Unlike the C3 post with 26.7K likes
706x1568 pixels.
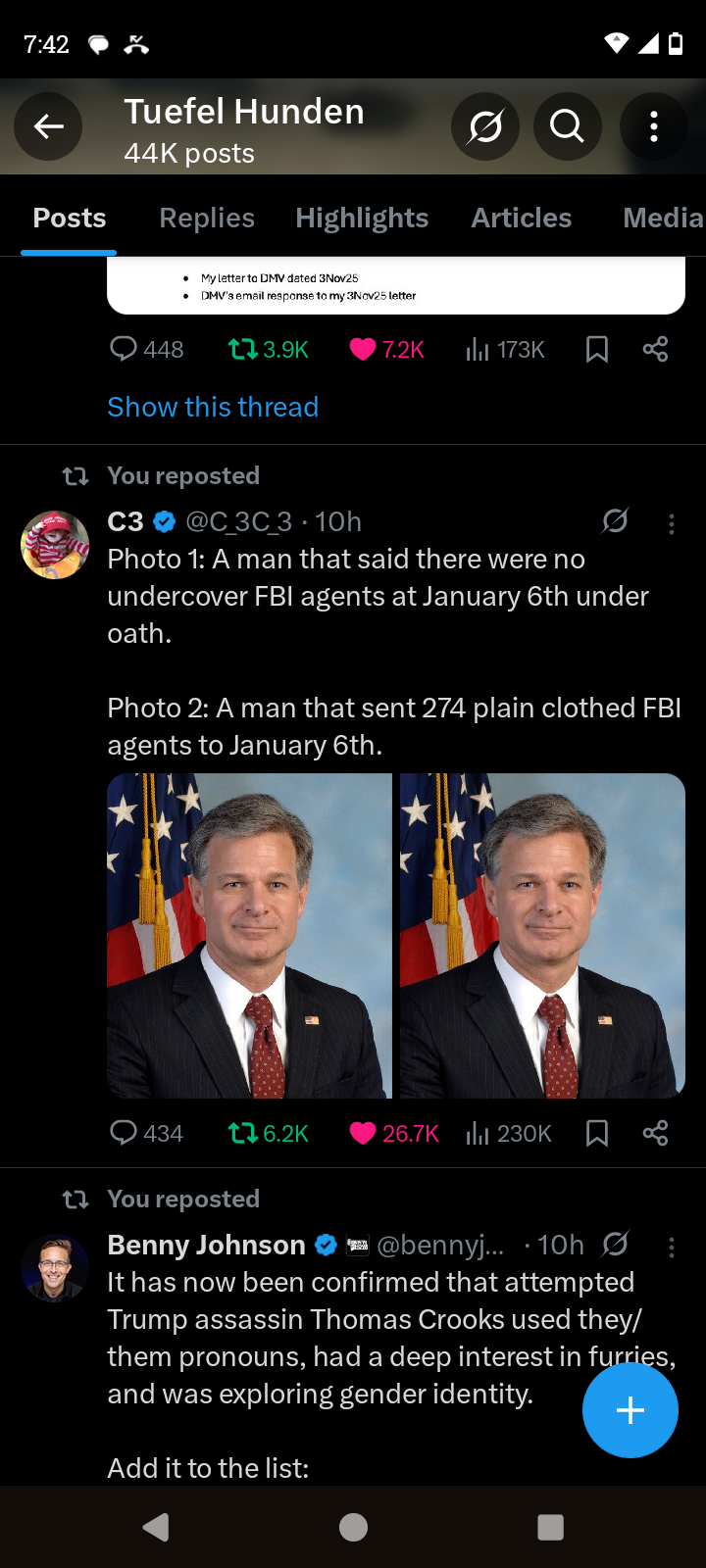pyautogui.click(x=393, y=1134)
